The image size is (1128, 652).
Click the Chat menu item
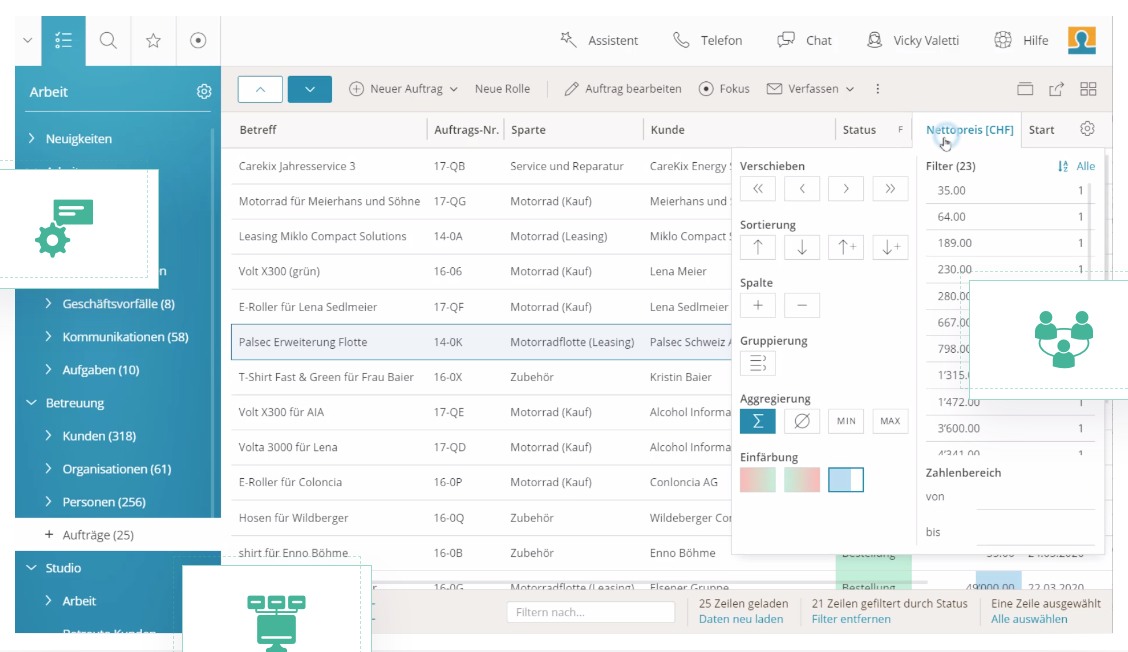(805, 40)
